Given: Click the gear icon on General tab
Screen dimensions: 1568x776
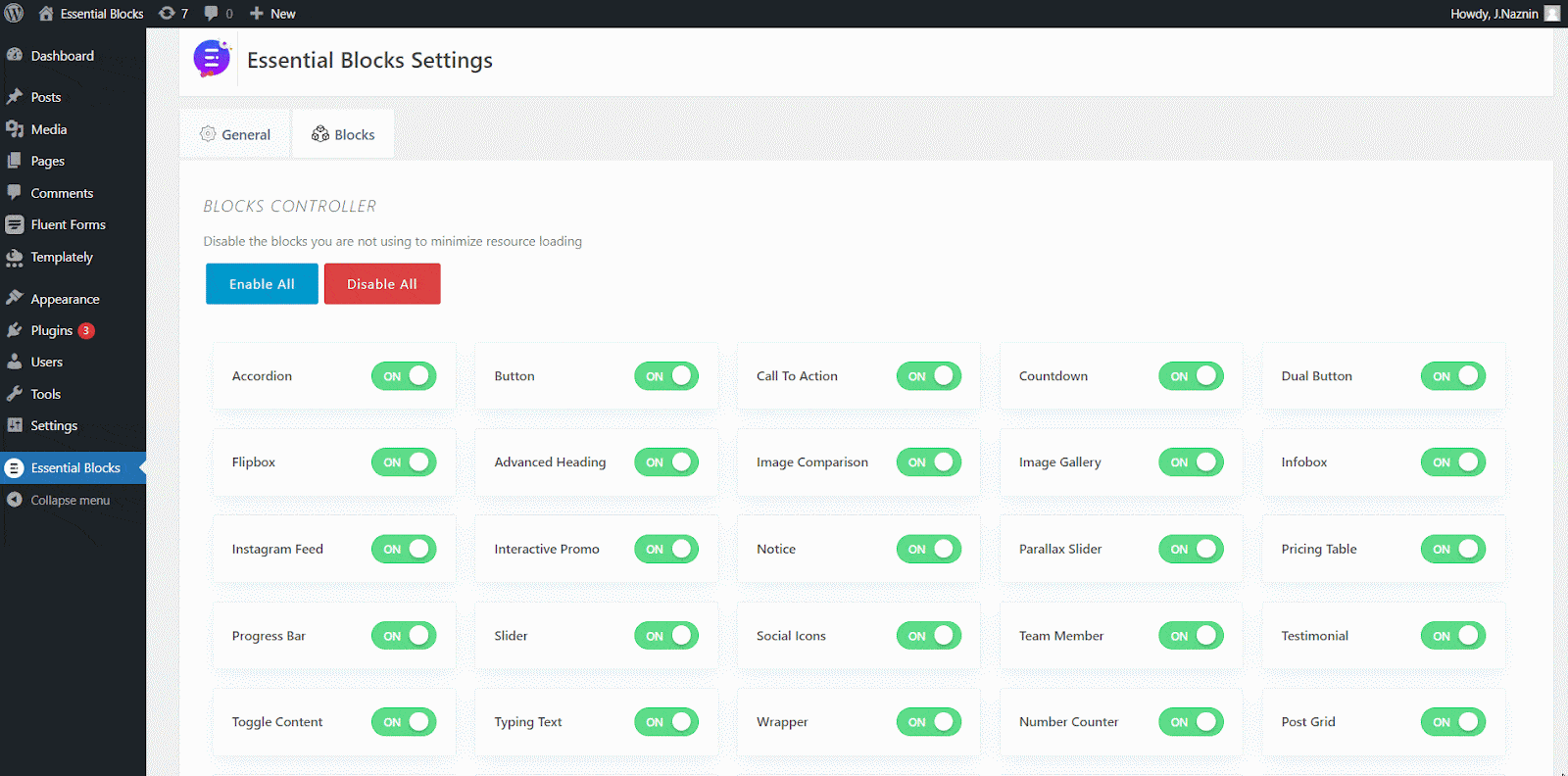Looking at the screenshot, I should (208, 134).
